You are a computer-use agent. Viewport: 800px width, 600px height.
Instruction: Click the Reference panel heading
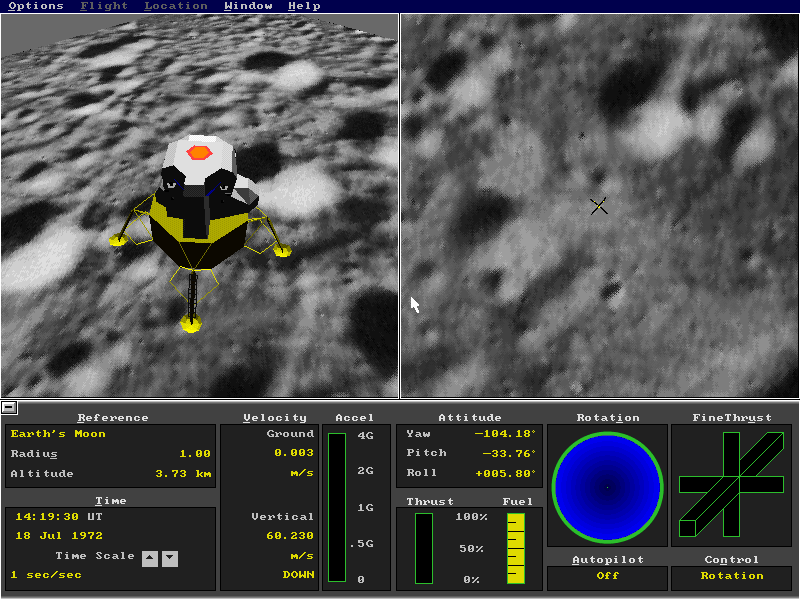point(113,418)
